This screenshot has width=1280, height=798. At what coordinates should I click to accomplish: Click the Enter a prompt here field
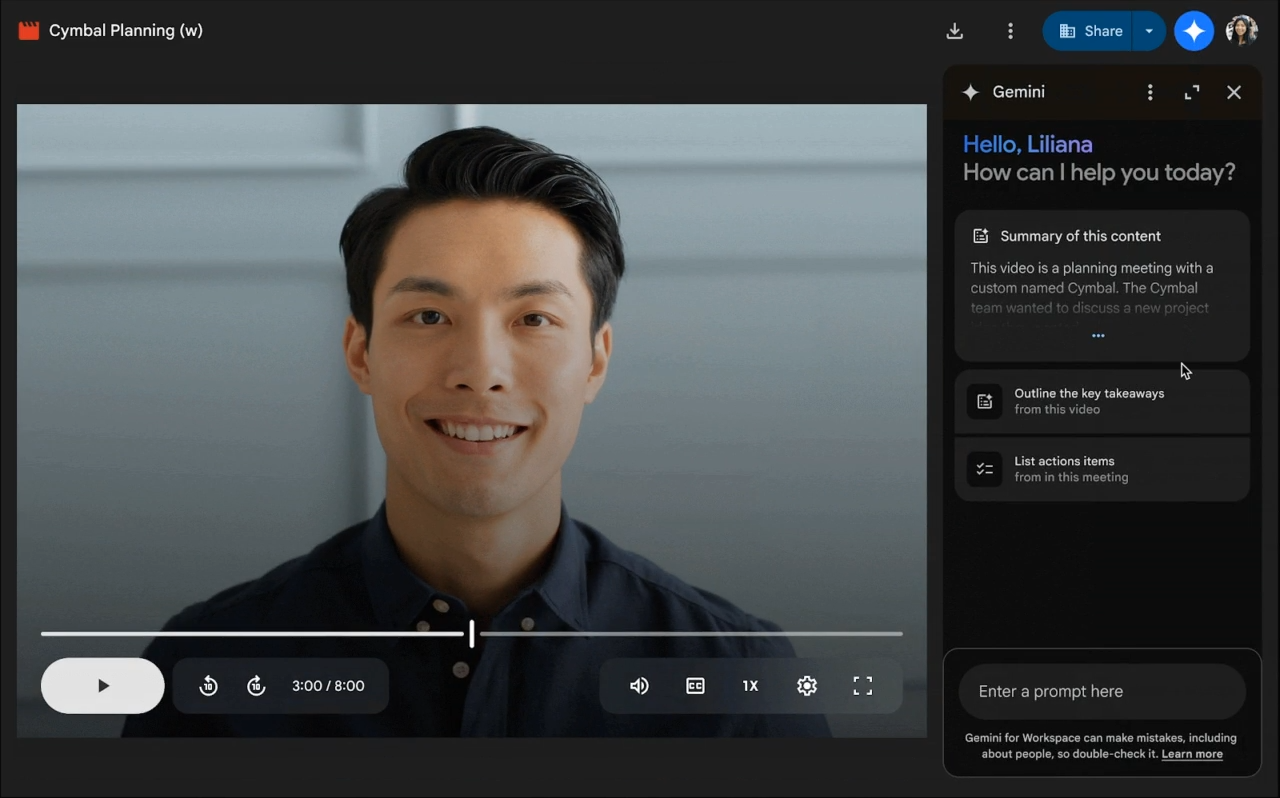pos(1102,691)
